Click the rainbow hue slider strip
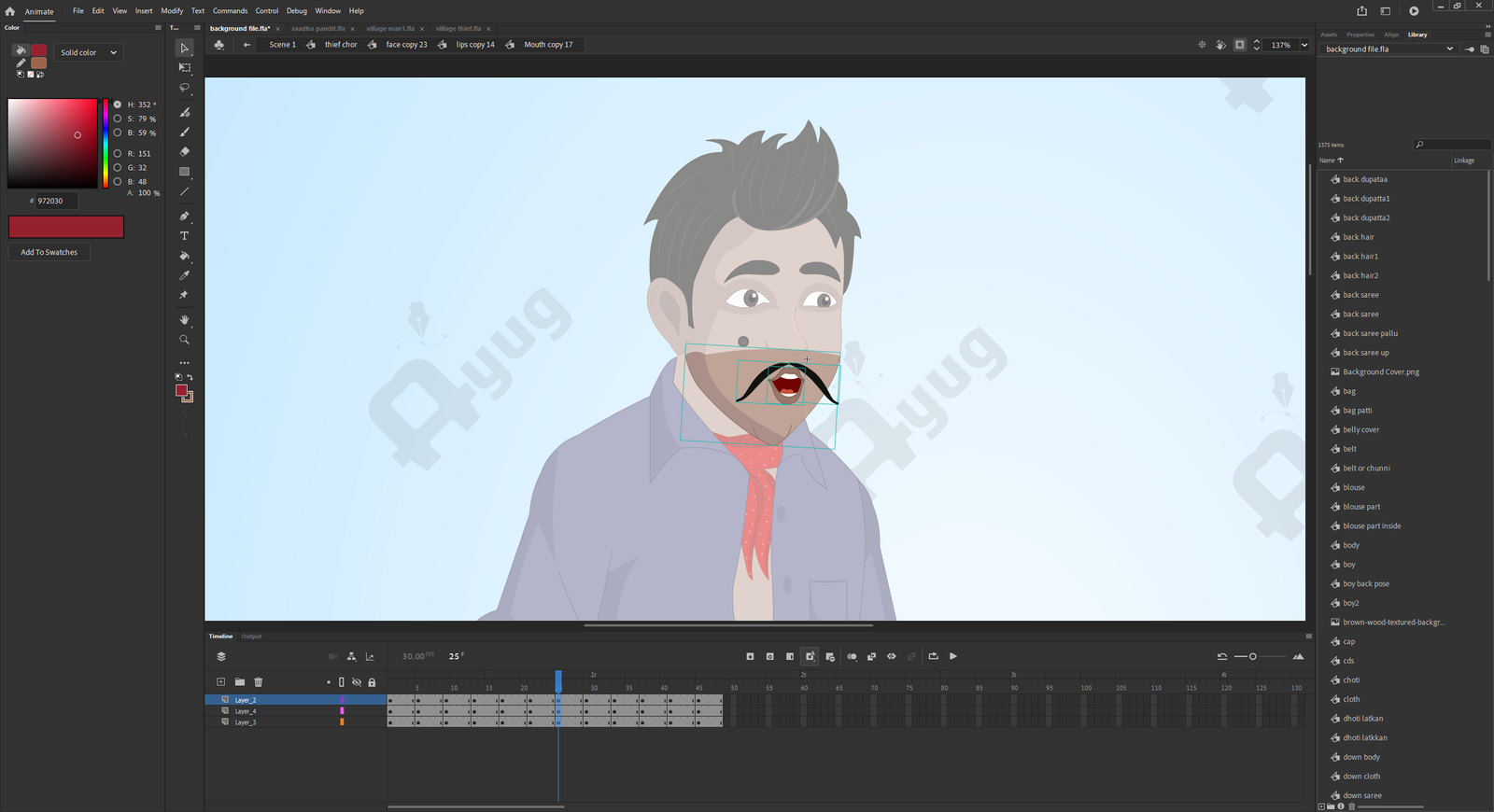This screenshot has width=1494, height=812. pyautogui.click(x=106, y=143)
